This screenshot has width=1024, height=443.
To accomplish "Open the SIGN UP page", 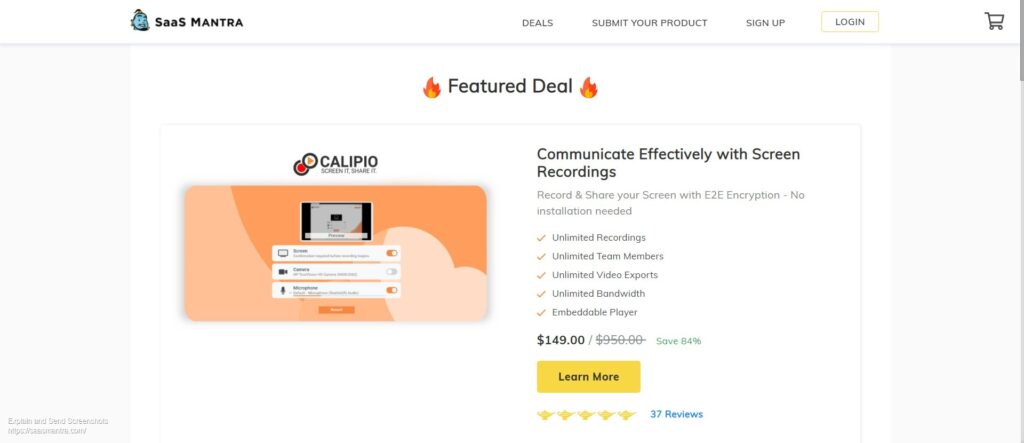I will (x=765, y=23).
